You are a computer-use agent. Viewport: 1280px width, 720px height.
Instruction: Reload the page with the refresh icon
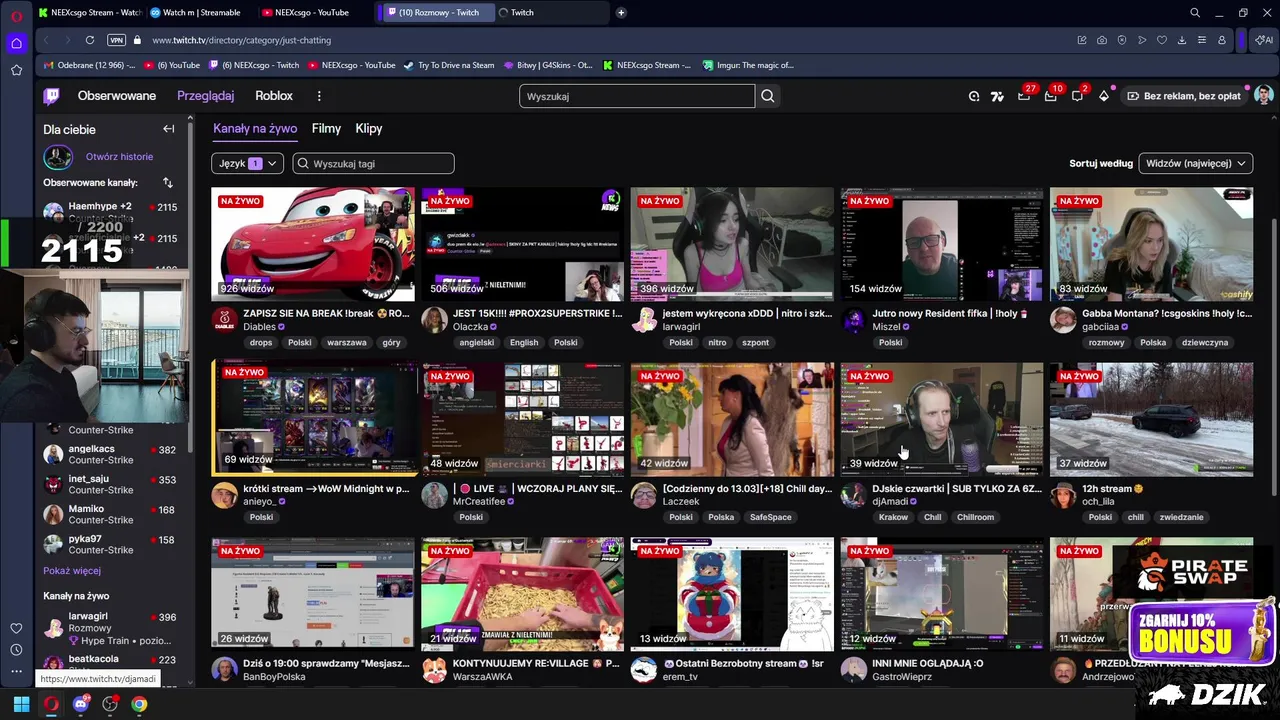point(90,40)
